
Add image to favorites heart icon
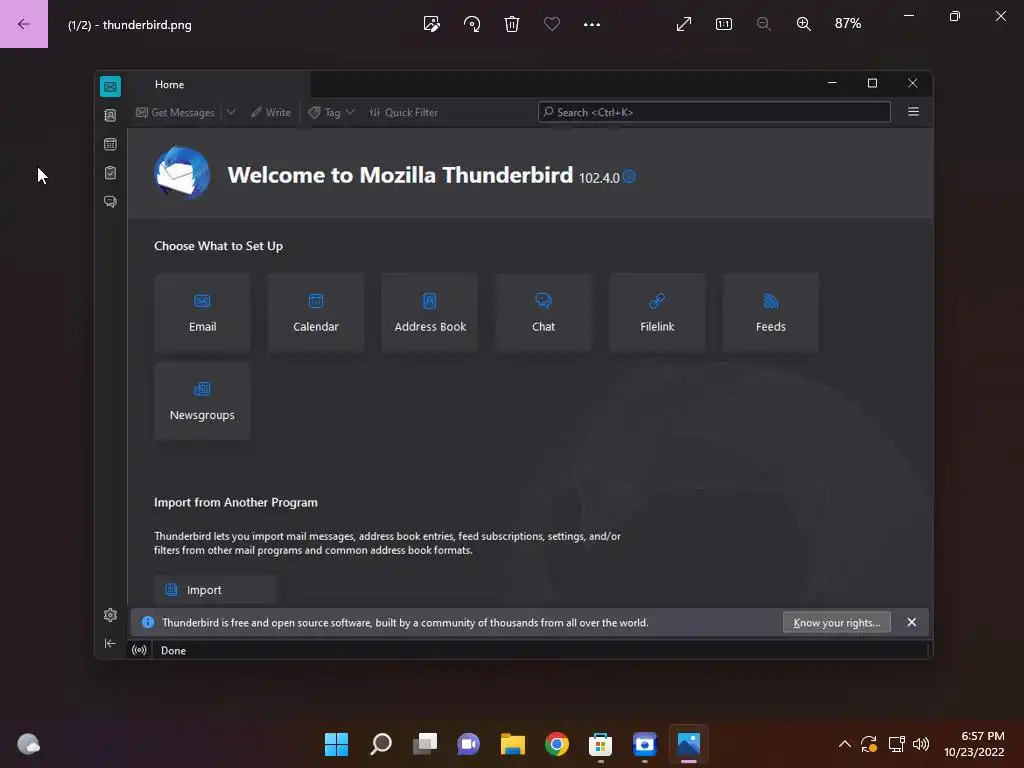552,24
